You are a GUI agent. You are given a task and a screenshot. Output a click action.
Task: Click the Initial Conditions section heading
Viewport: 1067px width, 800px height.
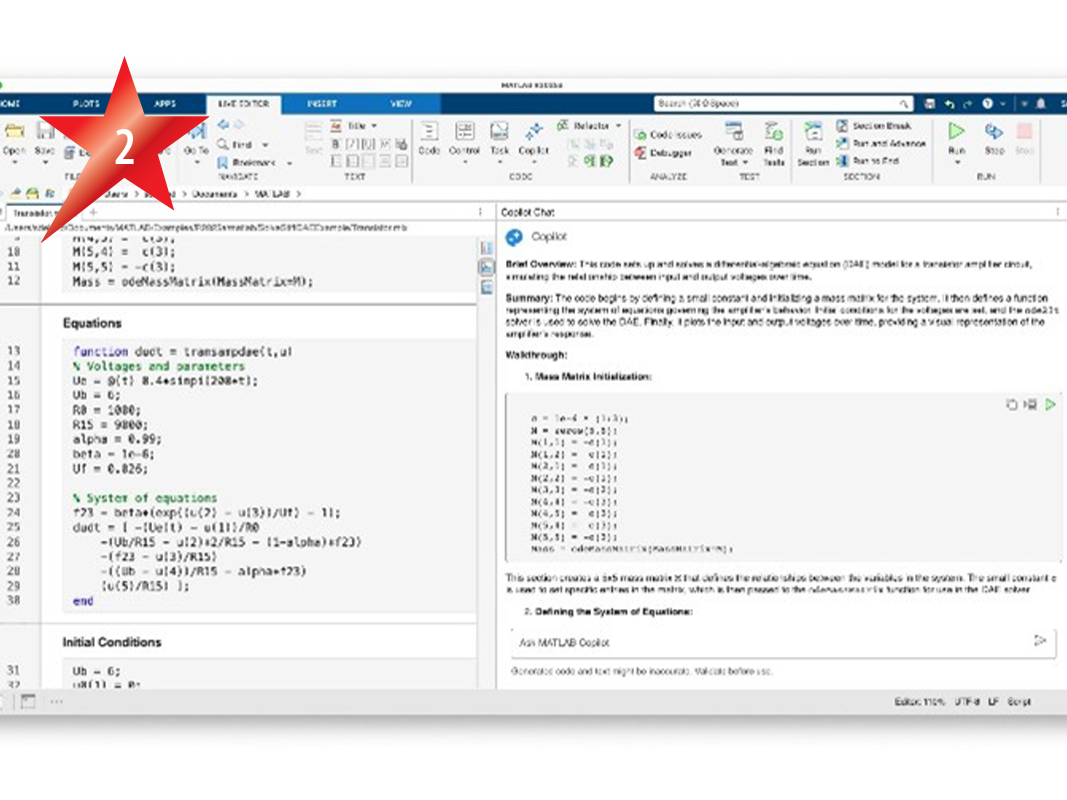[112, 642]
